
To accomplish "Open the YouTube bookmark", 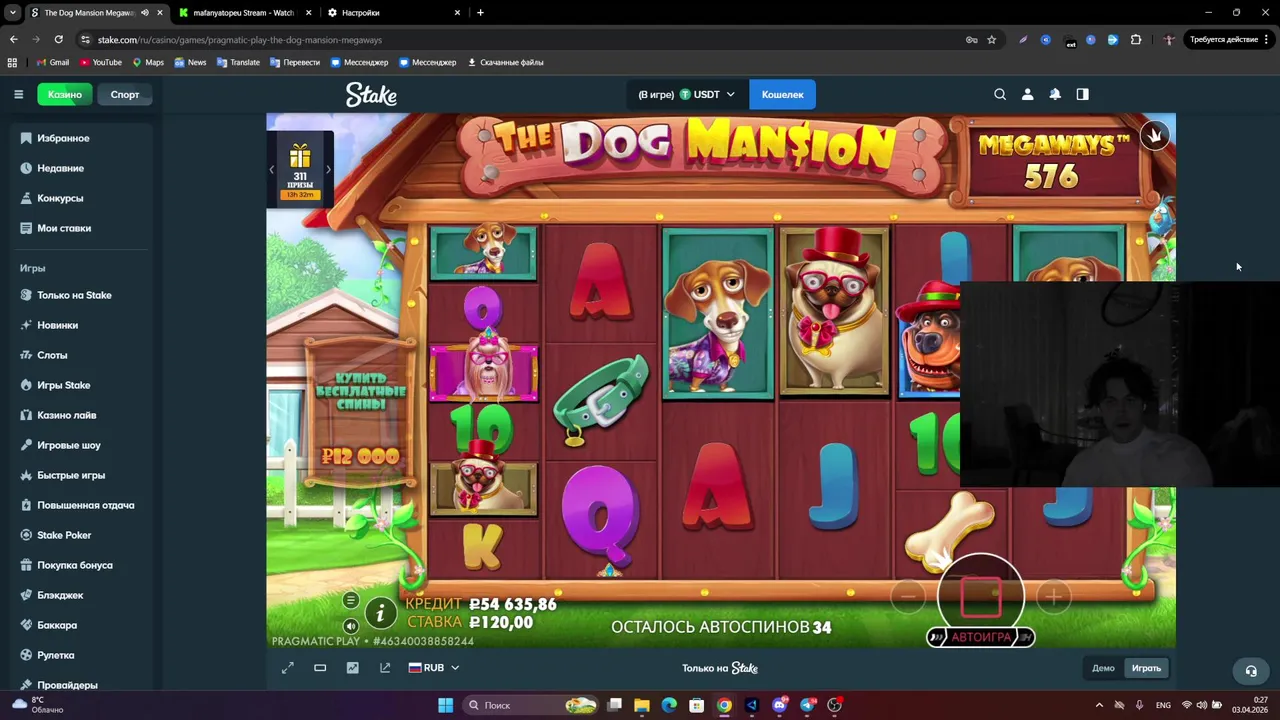I will [x=101, y=62].
